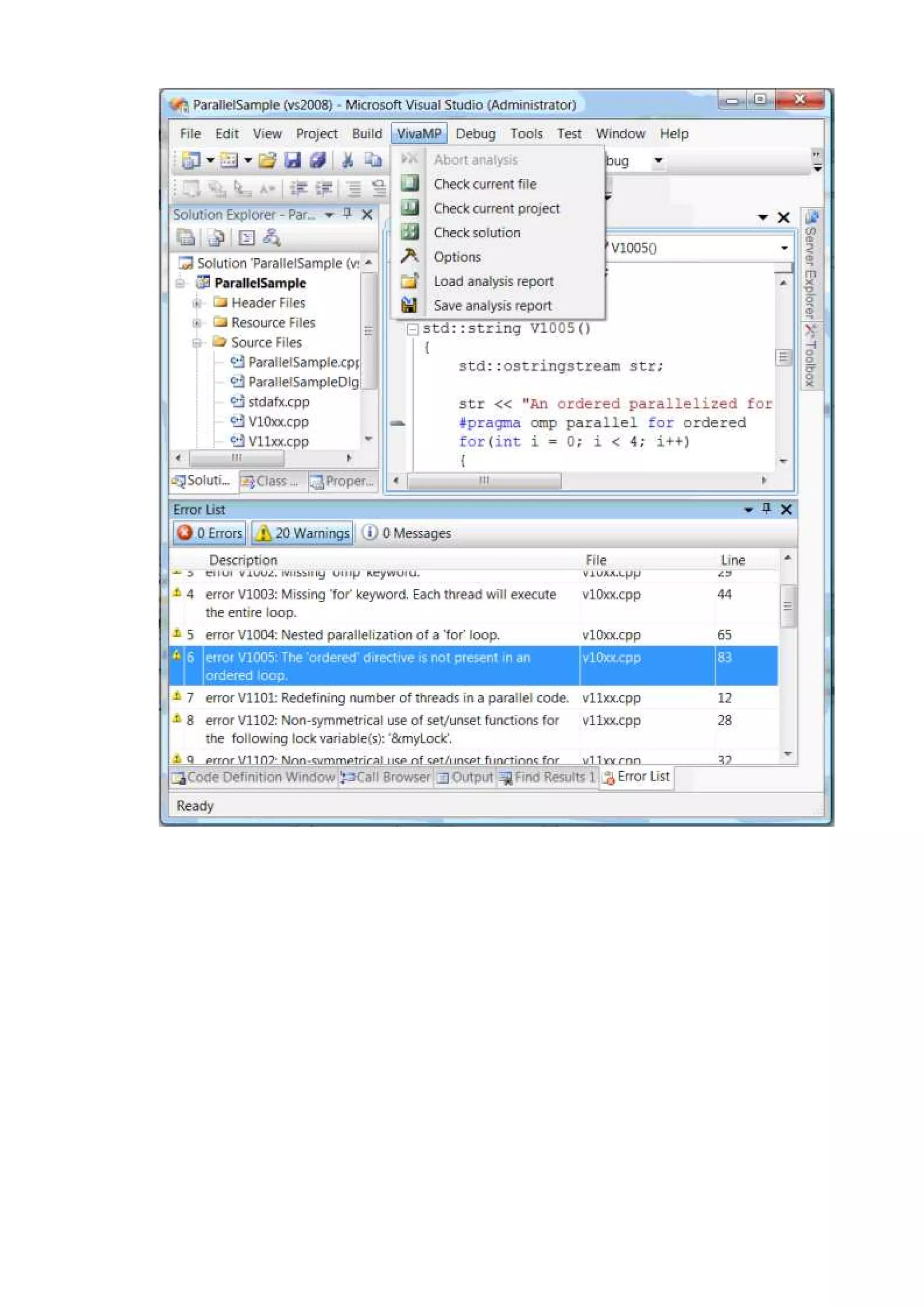Viewport: 924px width, 1308px height.
Task: Click the Copy toolbar icon
Action: point(373,161)
